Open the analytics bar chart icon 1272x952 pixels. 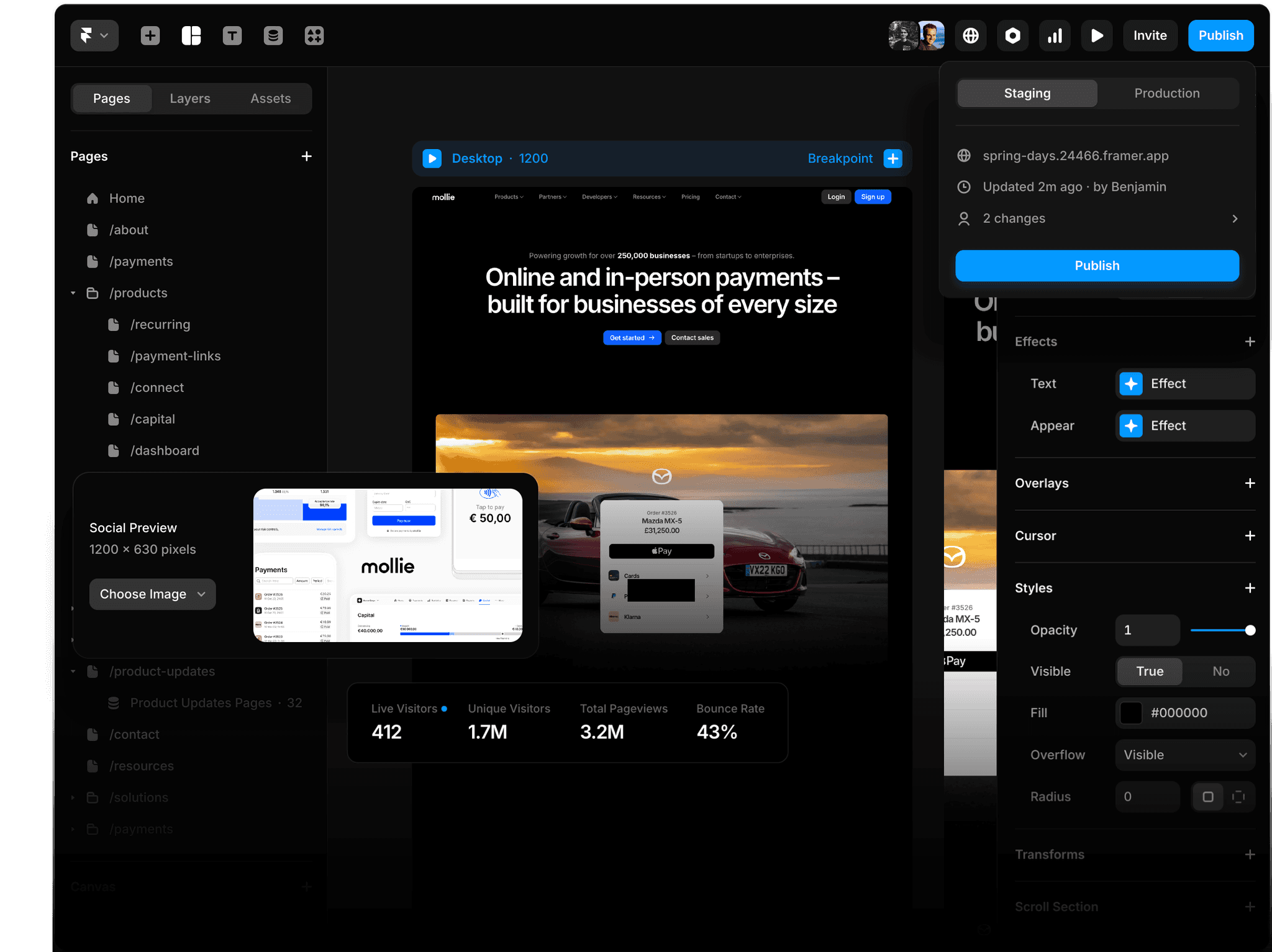1055,35
